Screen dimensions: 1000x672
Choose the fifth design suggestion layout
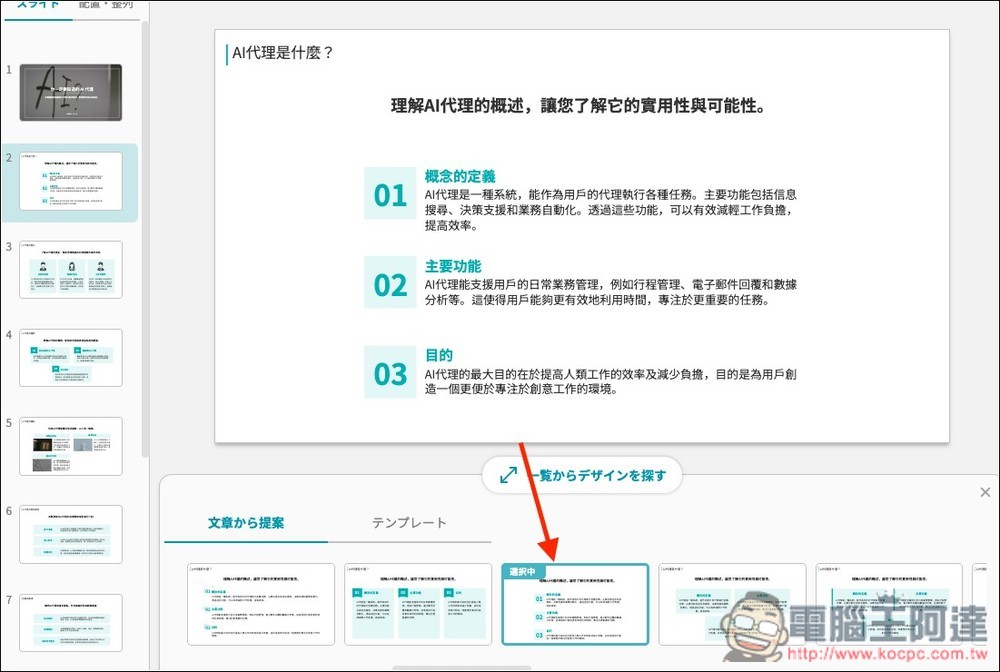[889, 604]
